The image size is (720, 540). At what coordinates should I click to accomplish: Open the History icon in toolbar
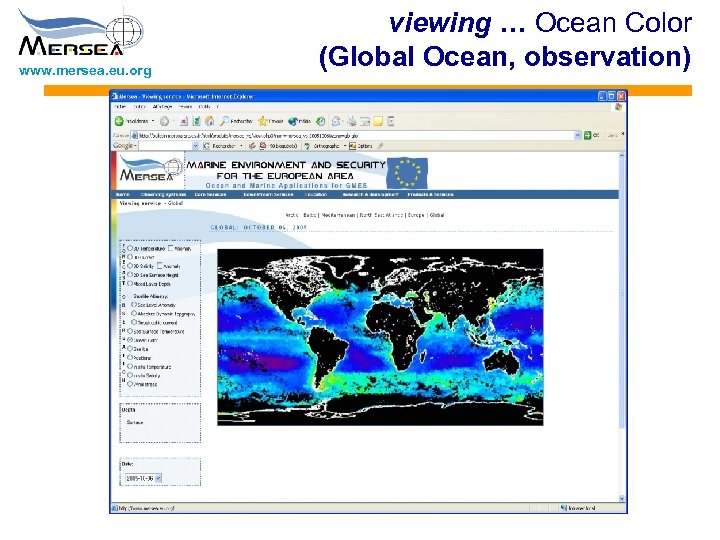point(321,121)
